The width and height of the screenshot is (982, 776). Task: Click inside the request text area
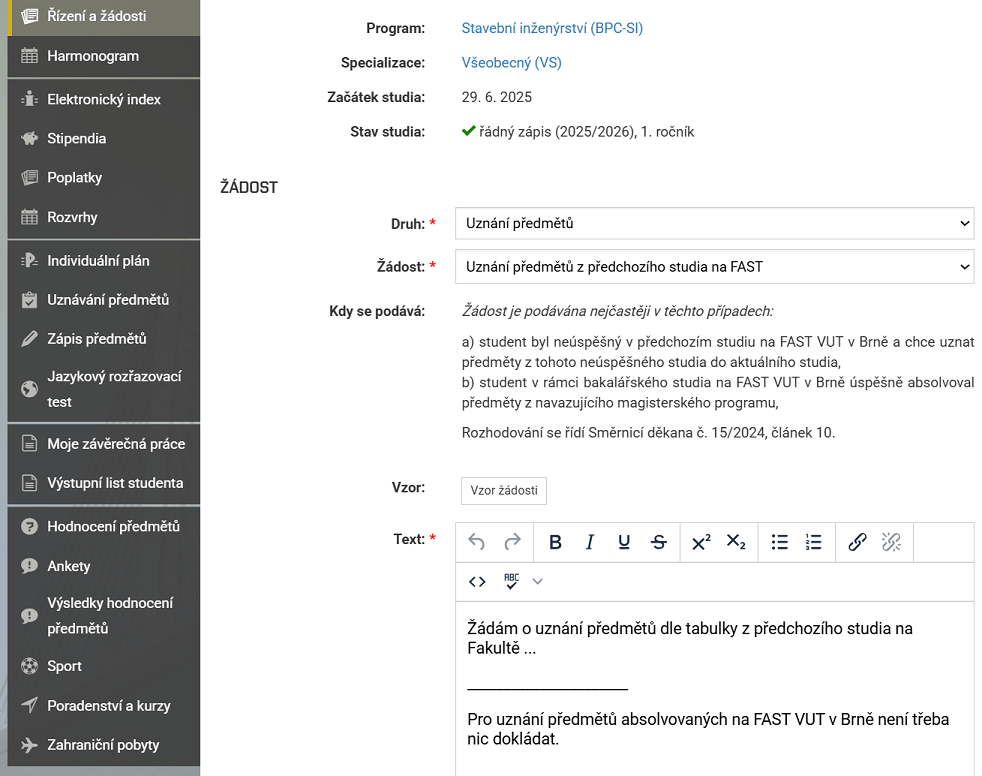pos(715,689)
